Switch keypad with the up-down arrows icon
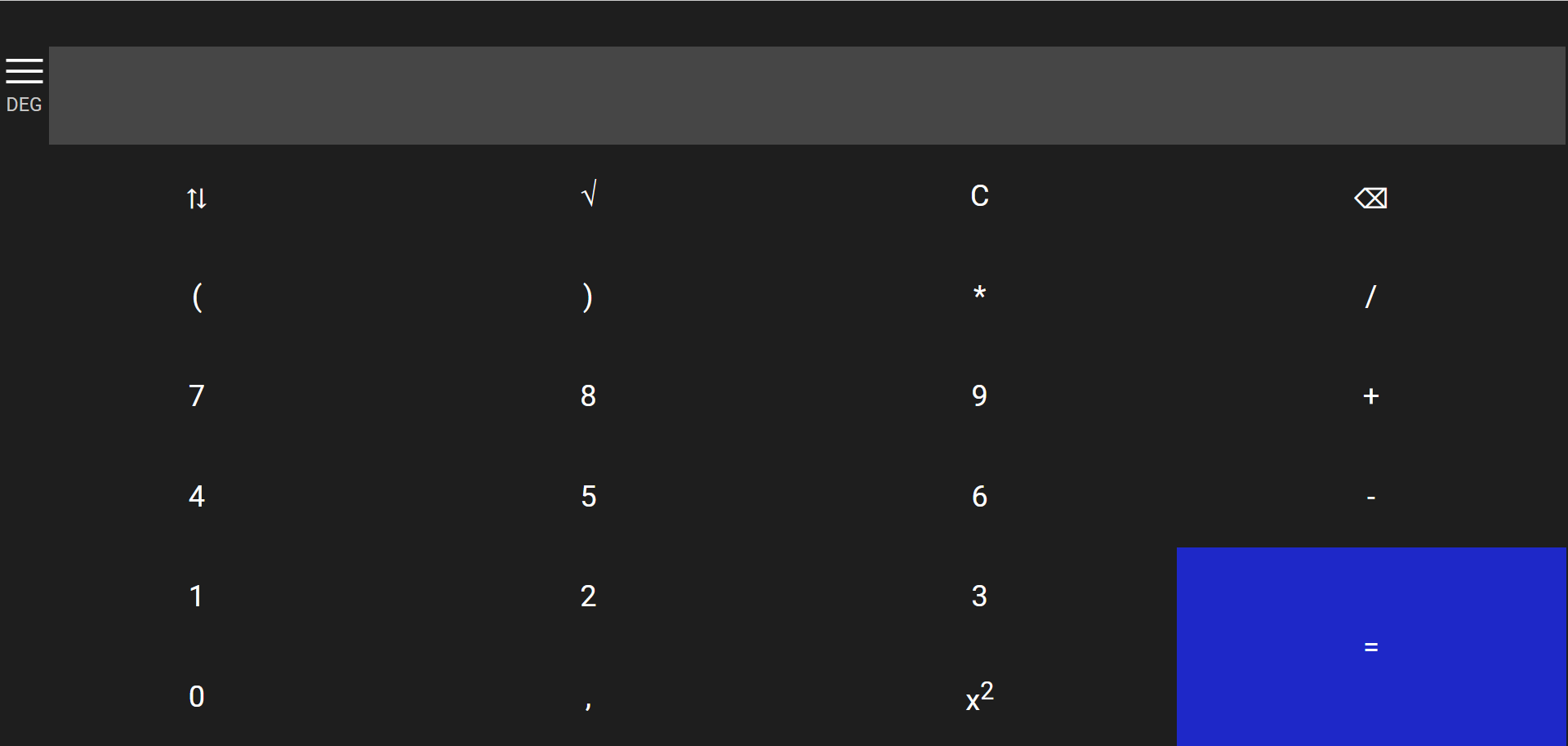Viewport: 1568px width, 746px height. tap(196, 198)
